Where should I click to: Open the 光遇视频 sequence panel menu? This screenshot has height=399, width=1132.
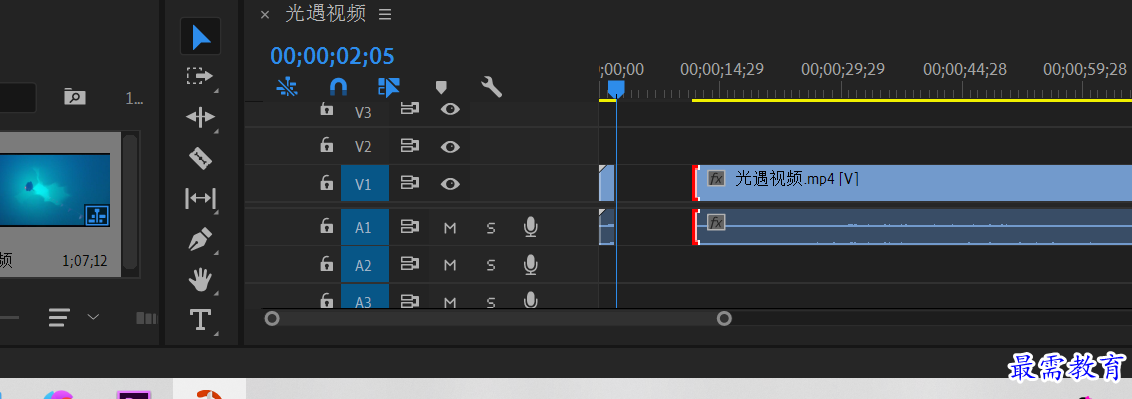385,14
